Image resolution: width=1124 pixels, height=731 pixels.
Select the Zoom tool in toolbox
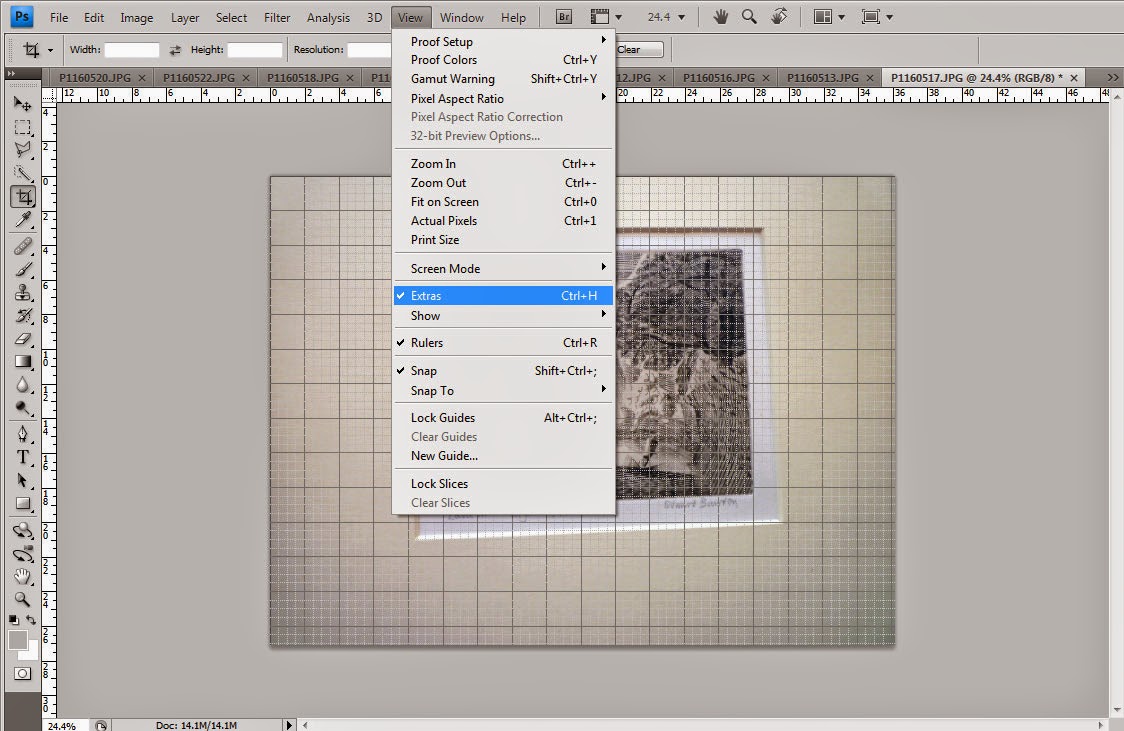point(23,599)
